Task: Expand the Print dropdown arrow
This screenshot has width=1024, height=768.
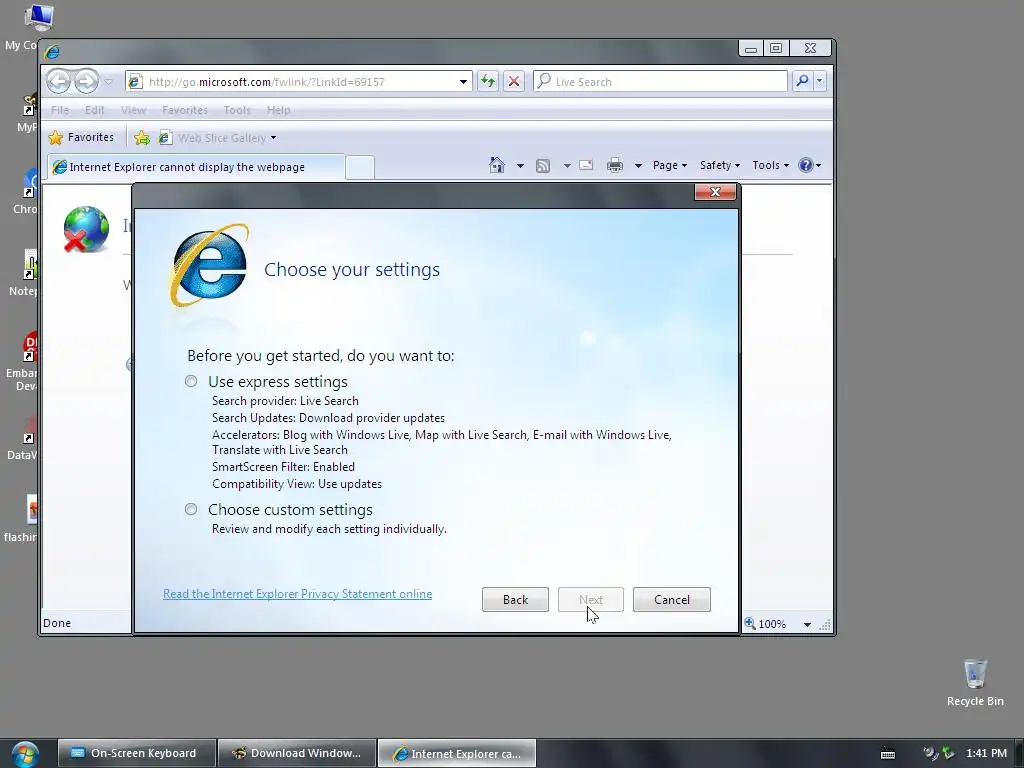Action: pos(638,166)
